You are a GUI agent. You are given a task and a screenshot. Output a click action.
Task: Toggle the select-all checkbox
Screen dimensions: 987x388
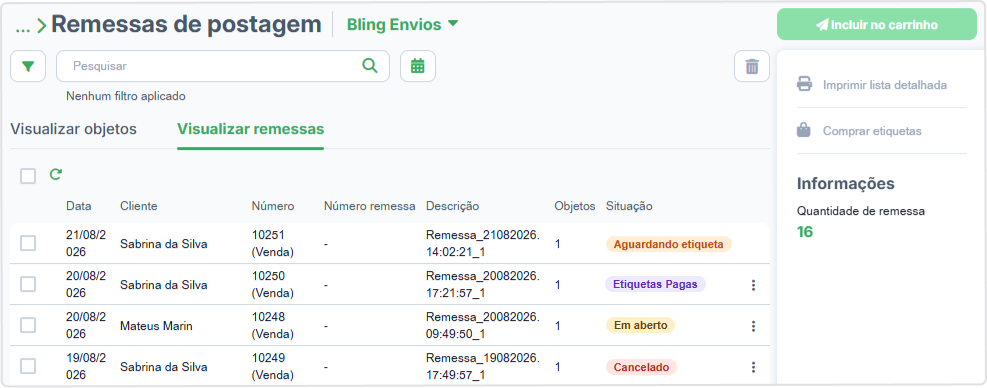[28, 176]
